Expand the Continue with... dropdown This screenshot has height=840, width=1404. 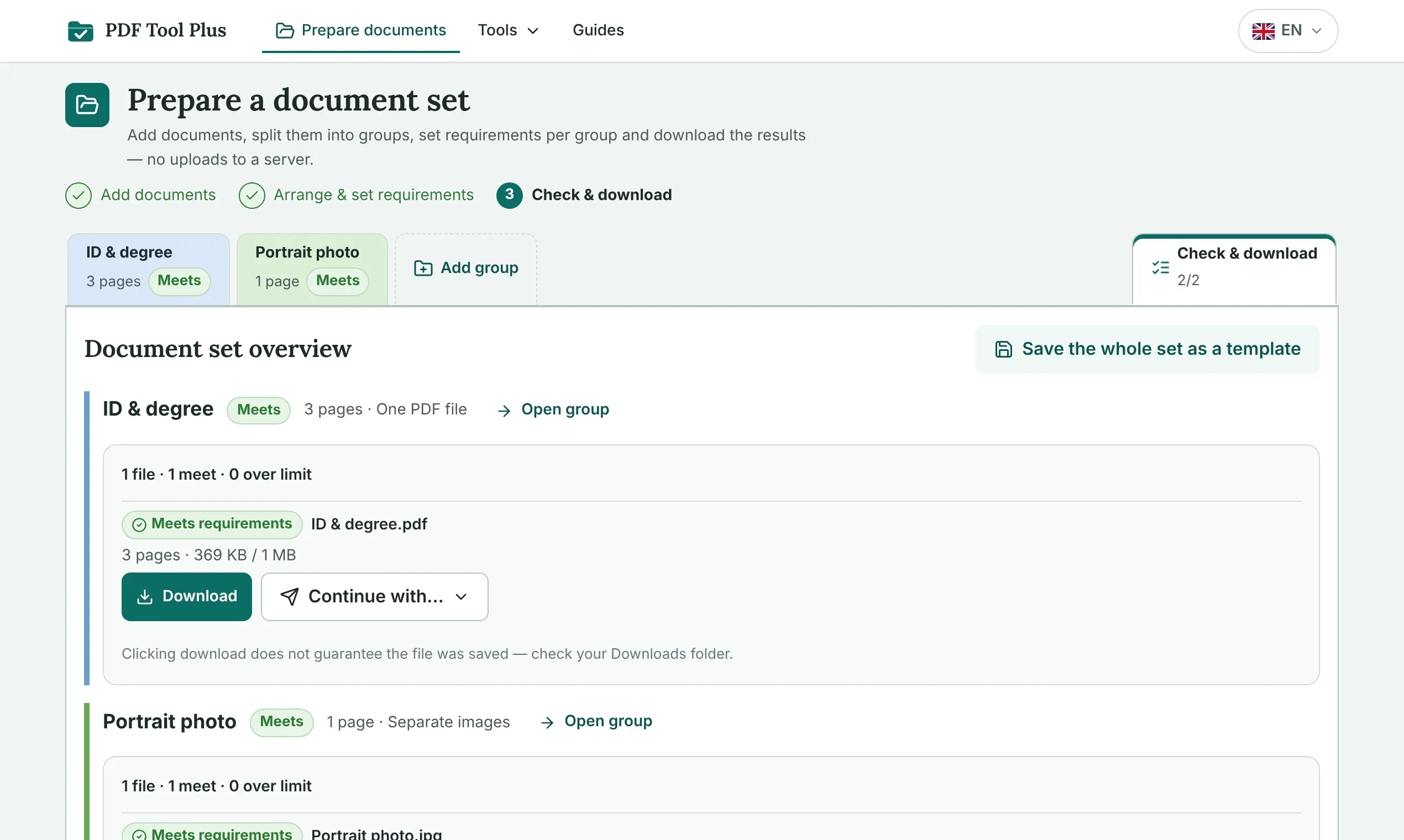tap(374, 597)
